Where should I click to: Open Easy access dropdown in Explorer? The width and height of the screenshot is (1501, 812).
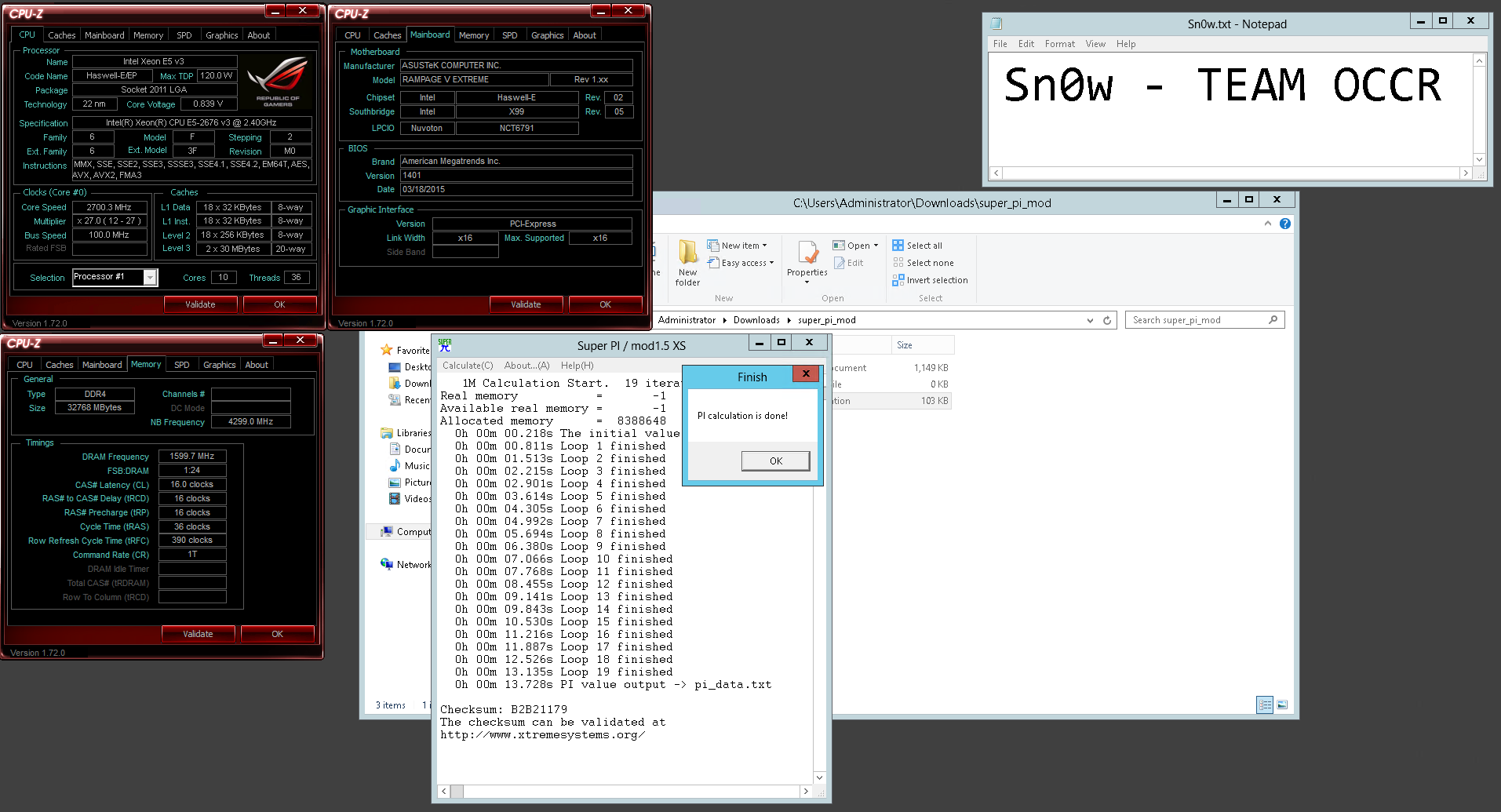(x=740, y=263)
